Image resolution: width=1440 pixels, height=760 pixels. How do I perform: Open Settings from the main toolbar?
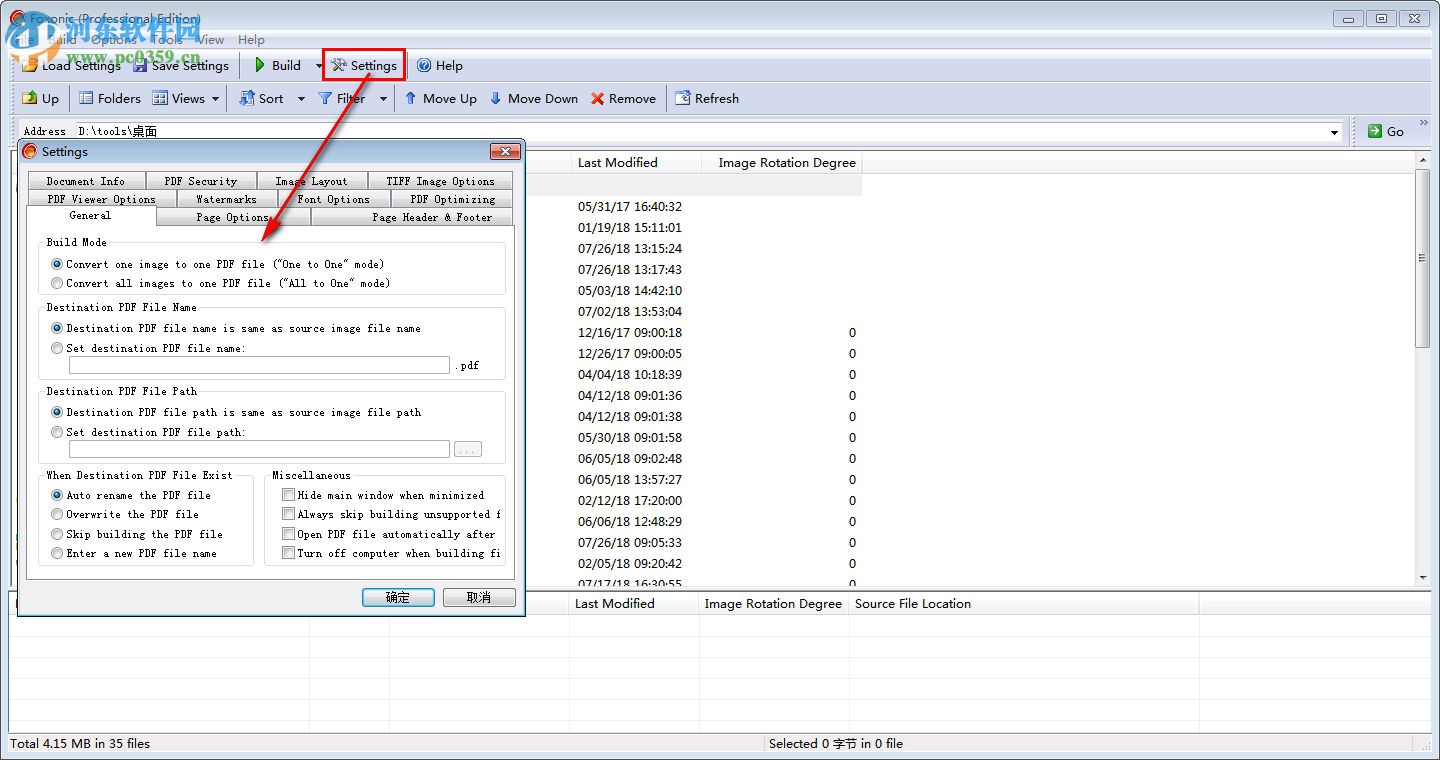point(364,66)
